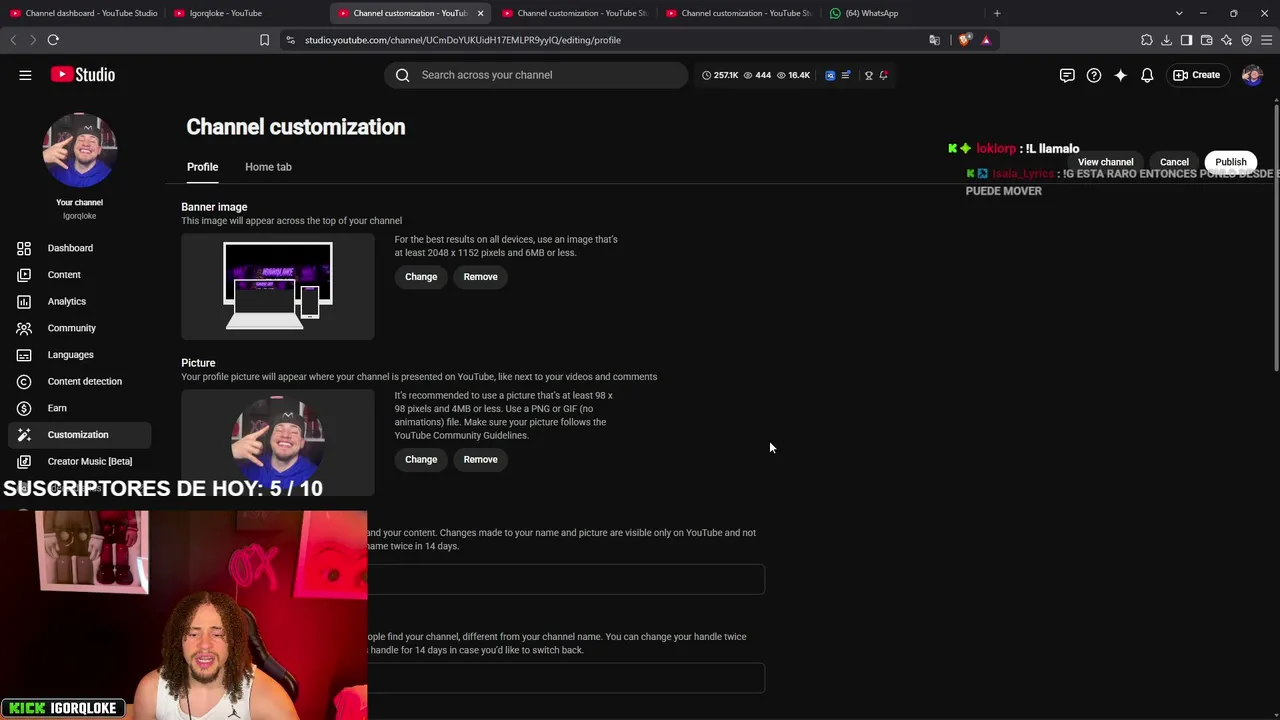This screenshot has width=1280, height=720.
Task: Click the Search across your channel field
Action: (536, 75)
